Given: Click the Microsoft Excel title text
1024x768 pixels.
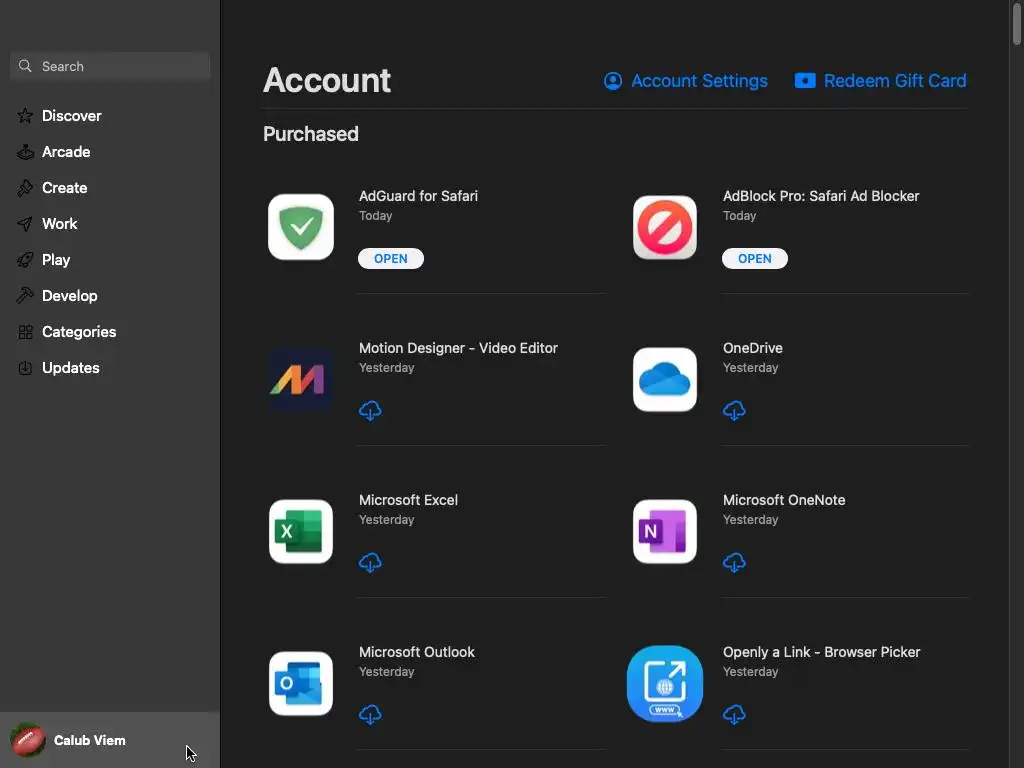Looking at the screenshot, I should [x=408, y=500].
